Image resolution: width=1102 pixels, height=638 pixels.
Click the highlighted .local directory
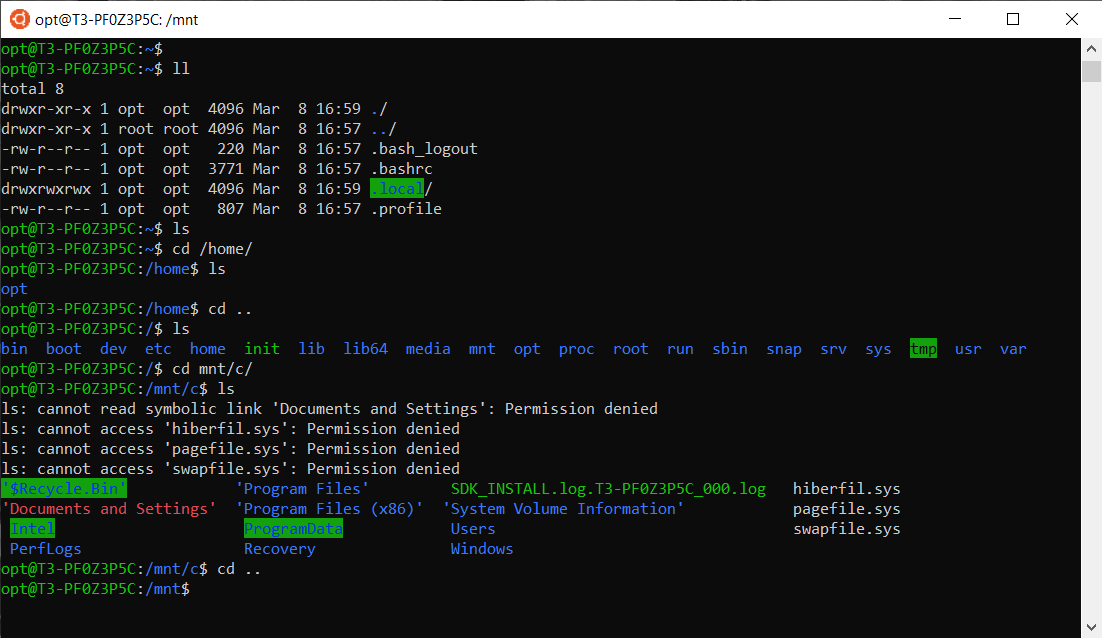point(396,188)
